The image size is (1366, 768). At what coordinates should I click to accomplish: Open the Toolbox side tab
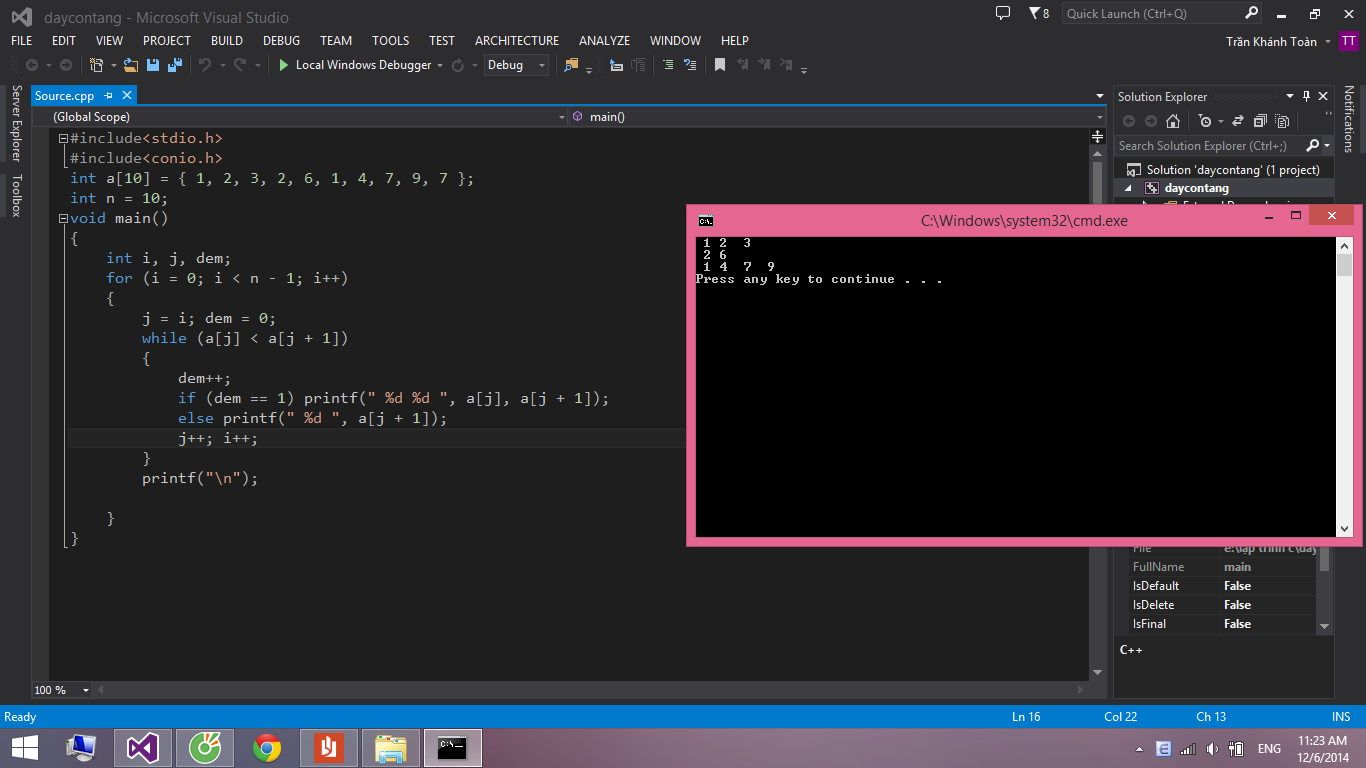(16, 196)
